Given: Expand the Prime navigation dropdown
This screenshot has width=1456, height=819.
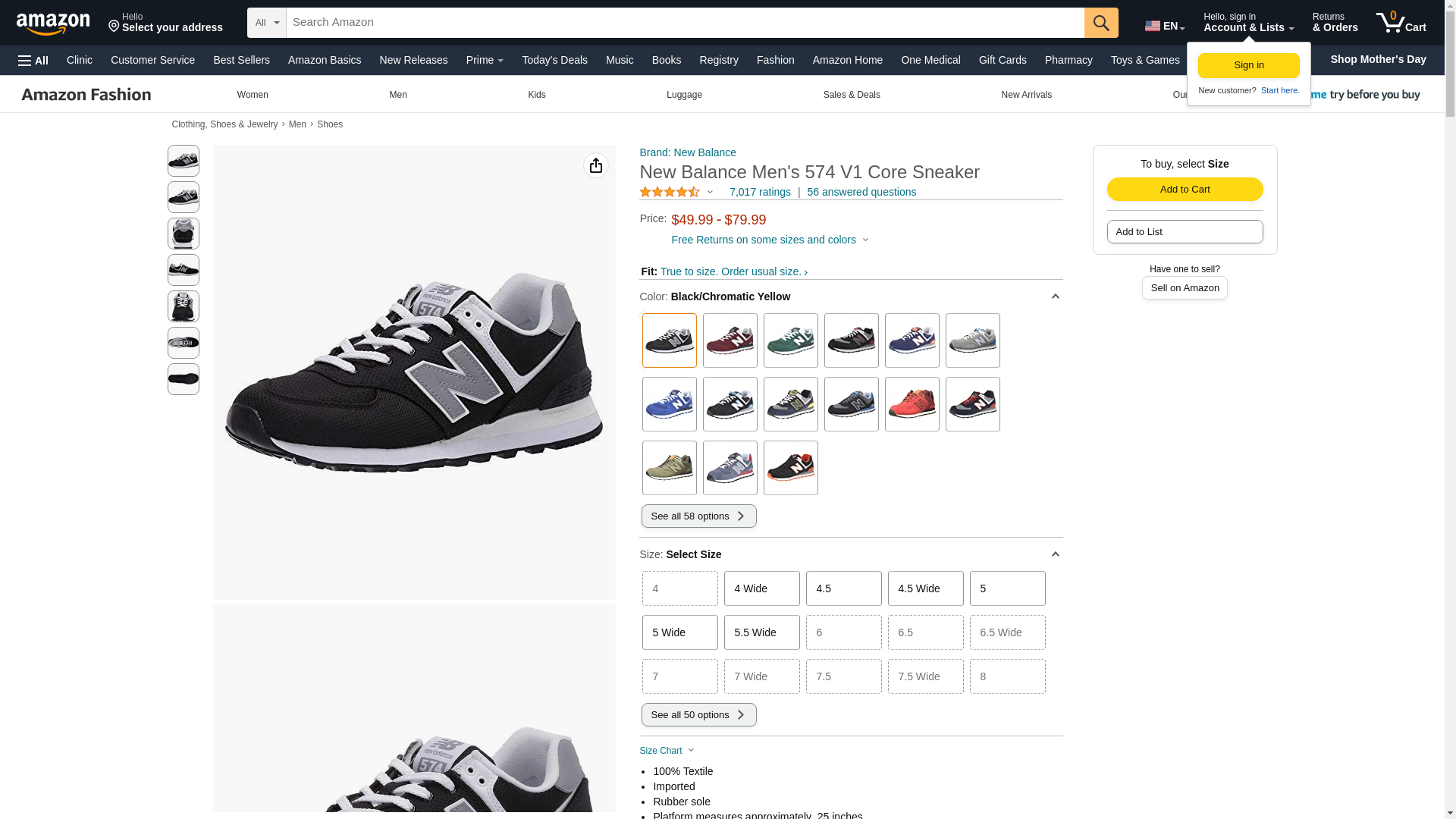Looking at the screenshot, I should pyautogui.click(x=485, y=60).
